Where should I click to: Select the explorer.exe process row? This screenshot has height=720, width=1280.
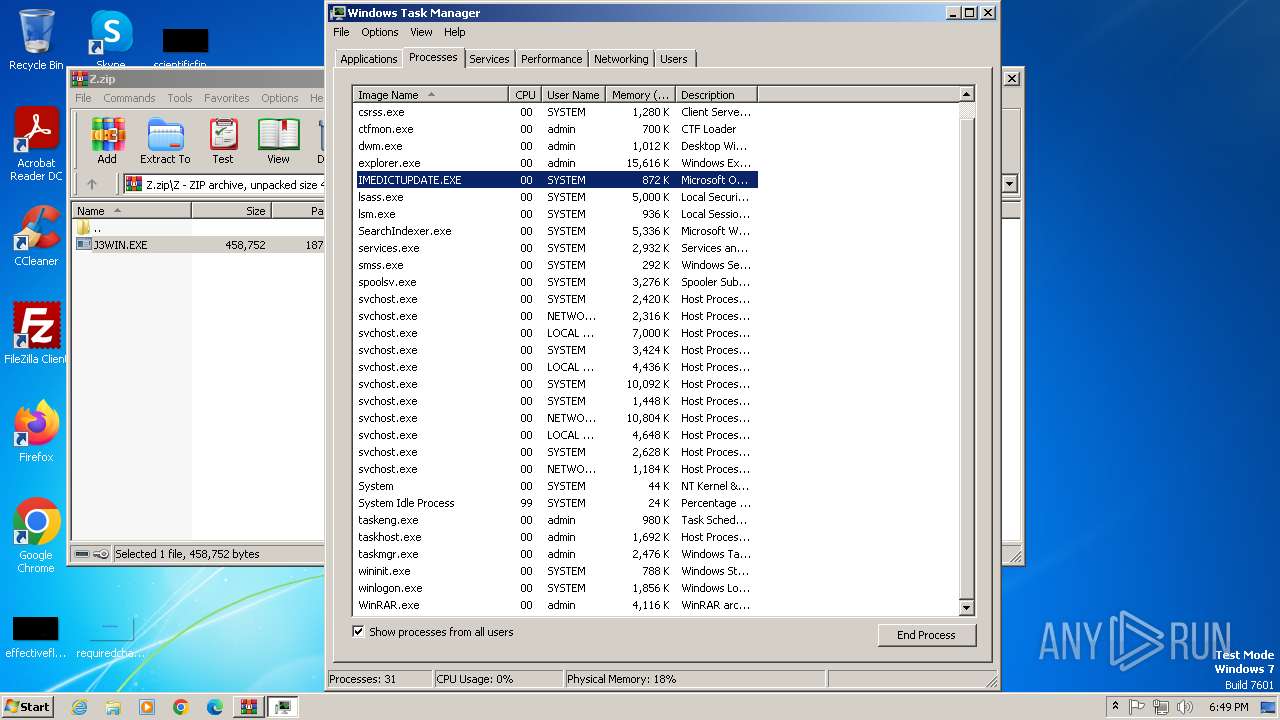pyautogui.click(x=556, y=163)
